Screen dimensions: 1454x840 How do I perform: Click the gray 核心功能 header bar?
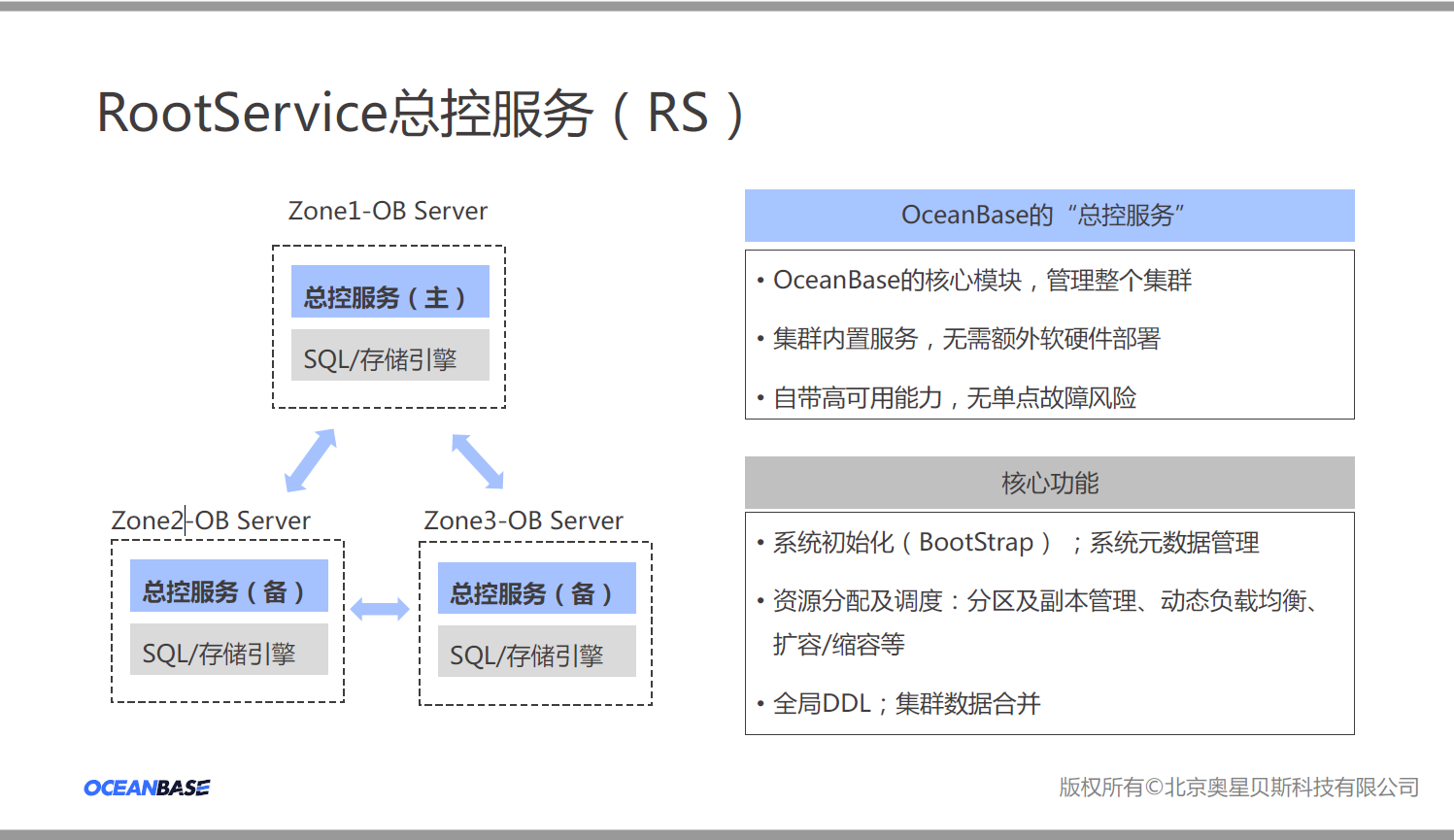point(1049,483)
